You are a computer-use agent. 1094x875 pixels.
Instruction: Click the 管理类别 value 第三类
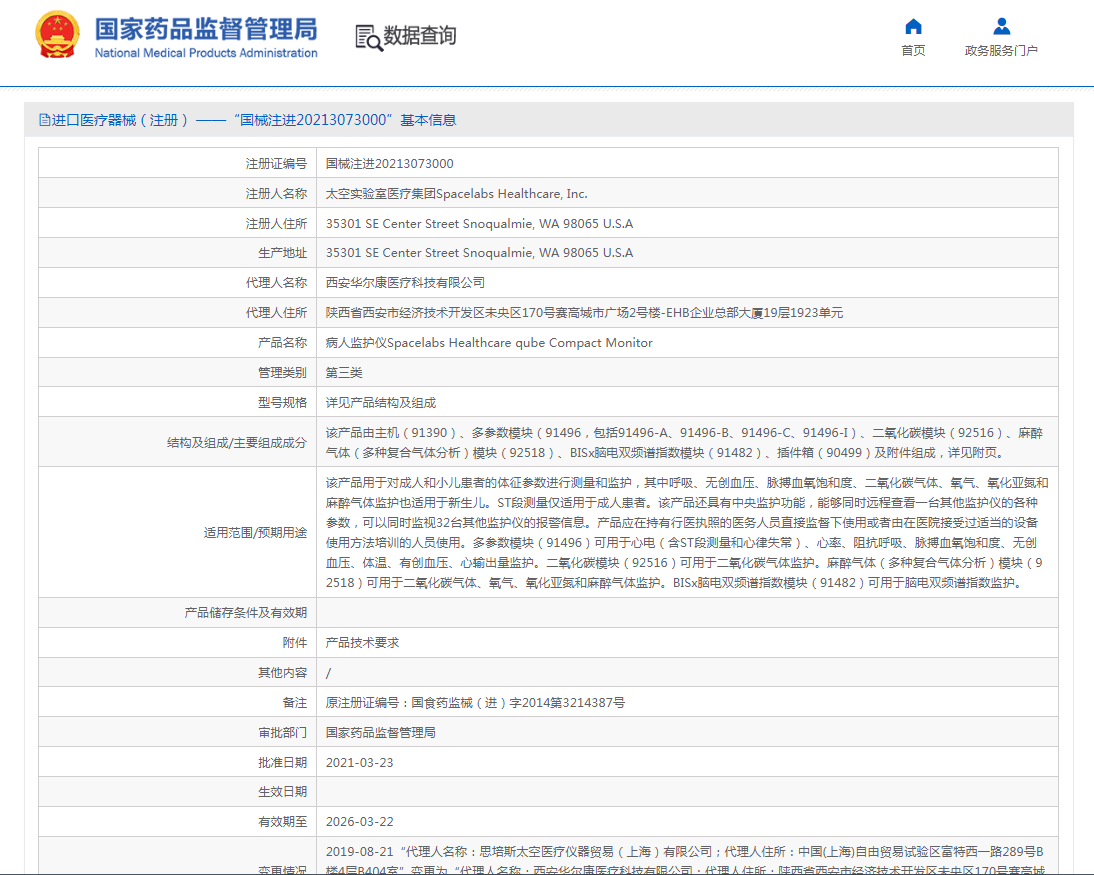tap(344, 373)
